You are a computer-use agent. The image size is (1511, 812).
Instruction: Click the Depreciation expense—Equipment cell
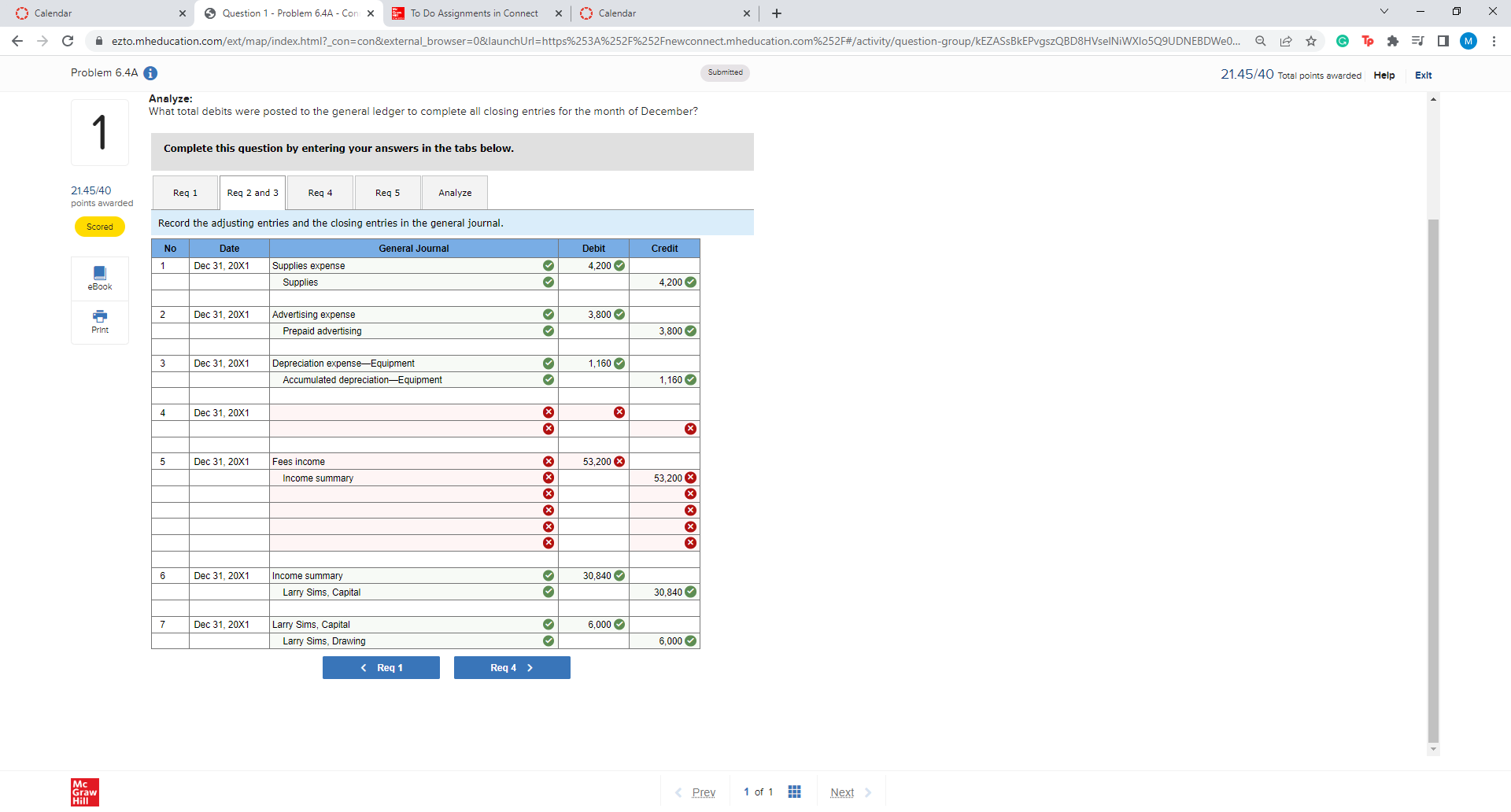[x=414, y=364]
